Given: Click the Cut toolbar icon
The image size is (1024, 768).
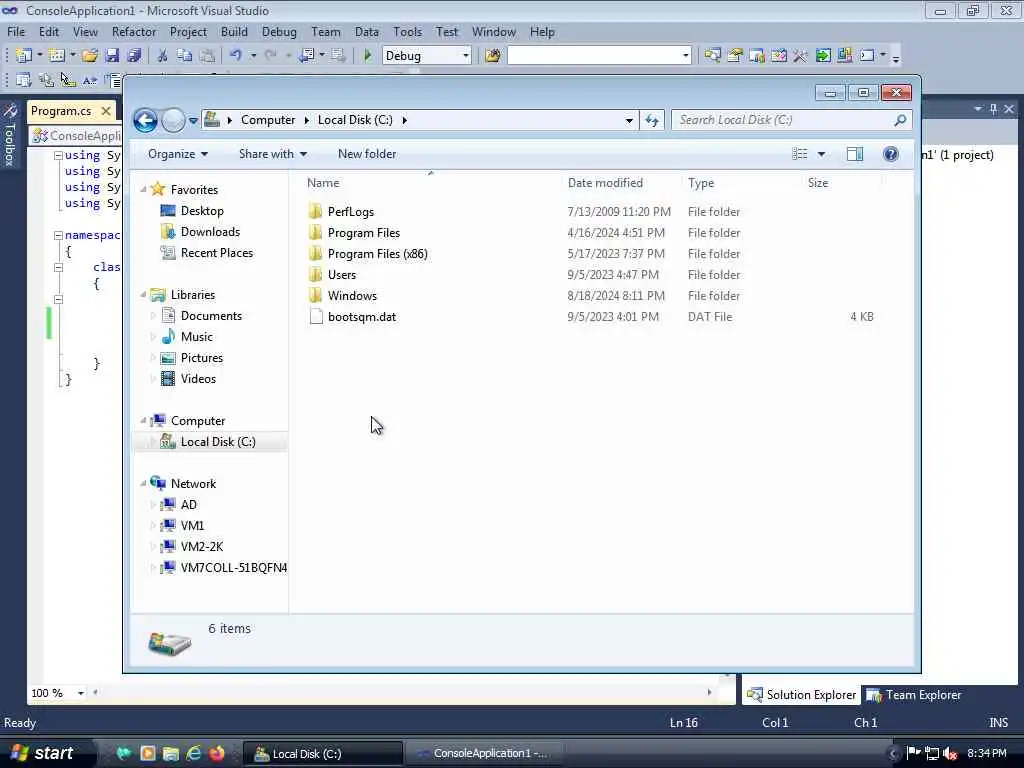Looking at the screenshot, I should coord(163,56).
